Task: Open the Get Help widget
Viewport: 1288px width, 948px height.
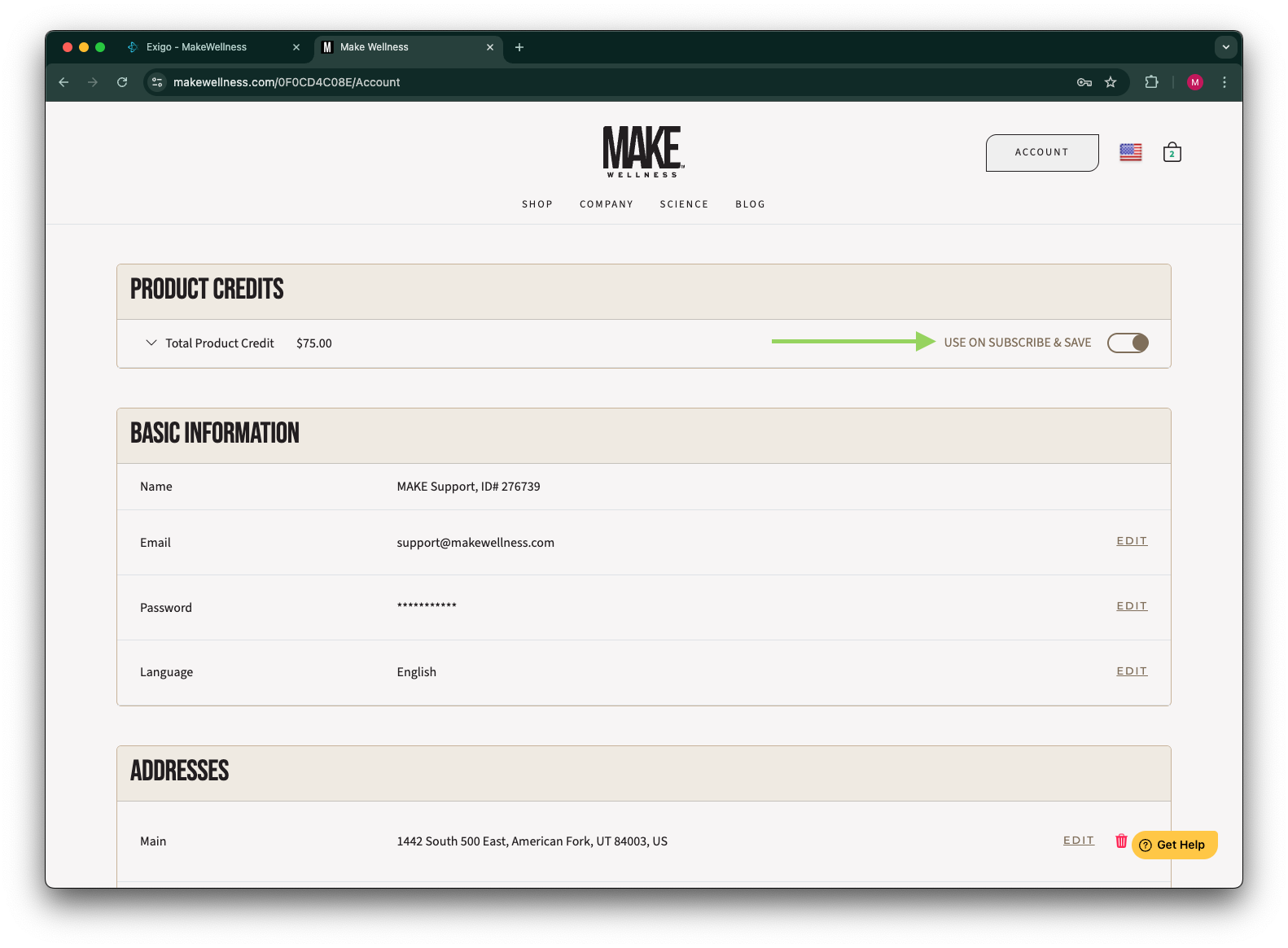Action: (1174, 845)
